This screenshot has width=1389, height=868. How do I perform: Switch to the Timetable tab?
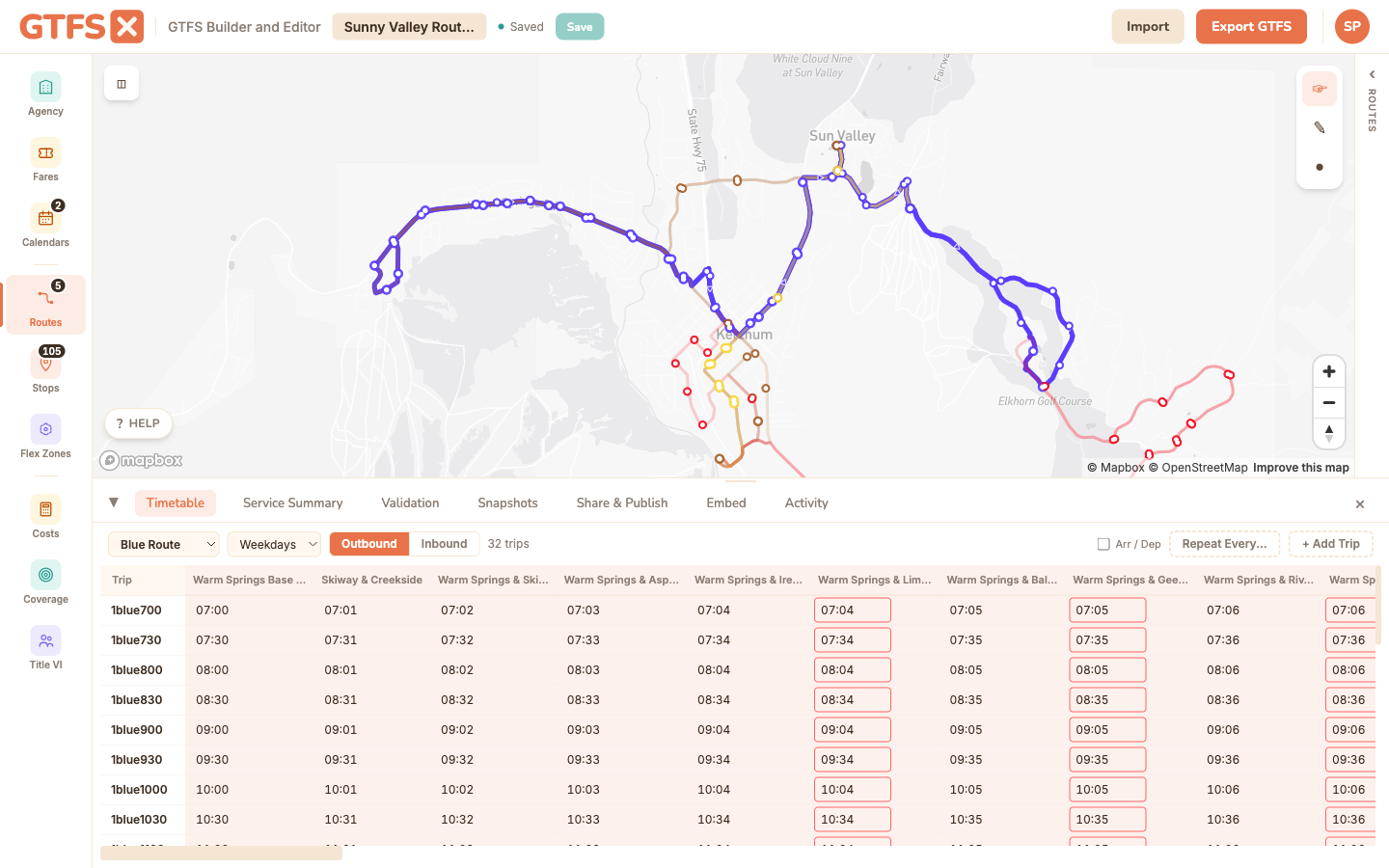pyautogui.click(x=176, y=502)
